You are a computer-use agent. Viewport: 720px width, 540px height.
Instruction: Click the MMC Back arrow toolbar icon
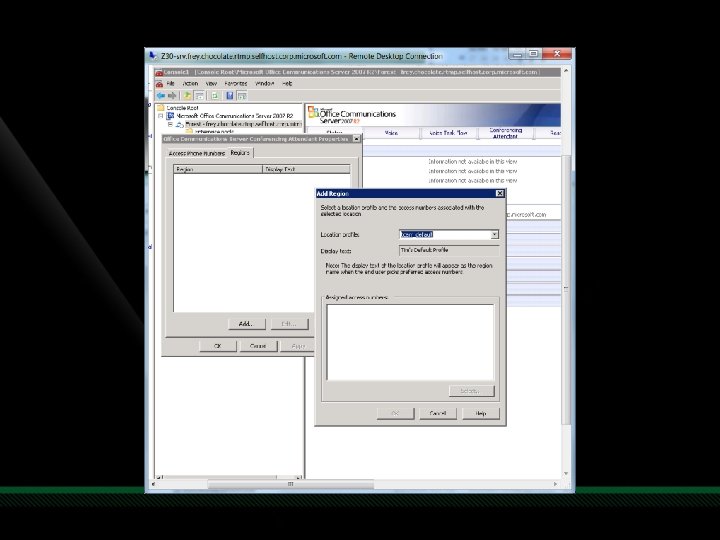(161, 96)
